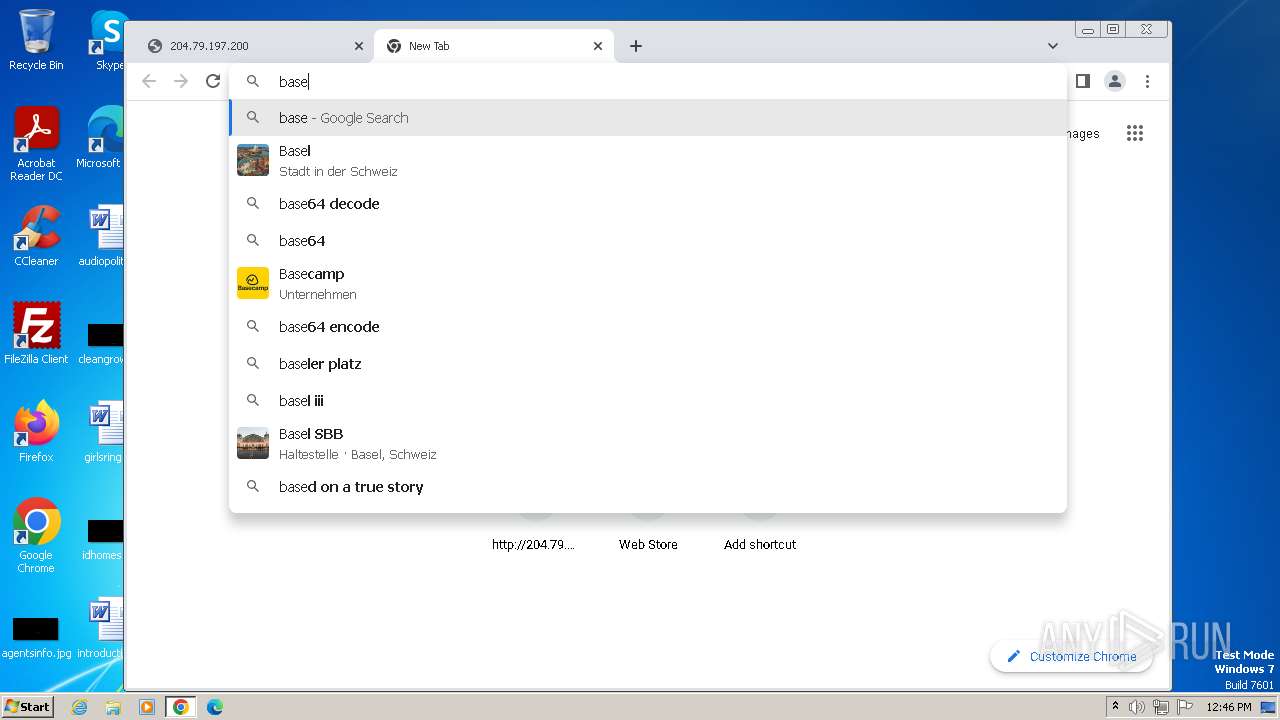Viewport: 1280px width, 720px height.
Task: Open the agentsinfo.jpg desktop file
Action: (x=36, y=638)
